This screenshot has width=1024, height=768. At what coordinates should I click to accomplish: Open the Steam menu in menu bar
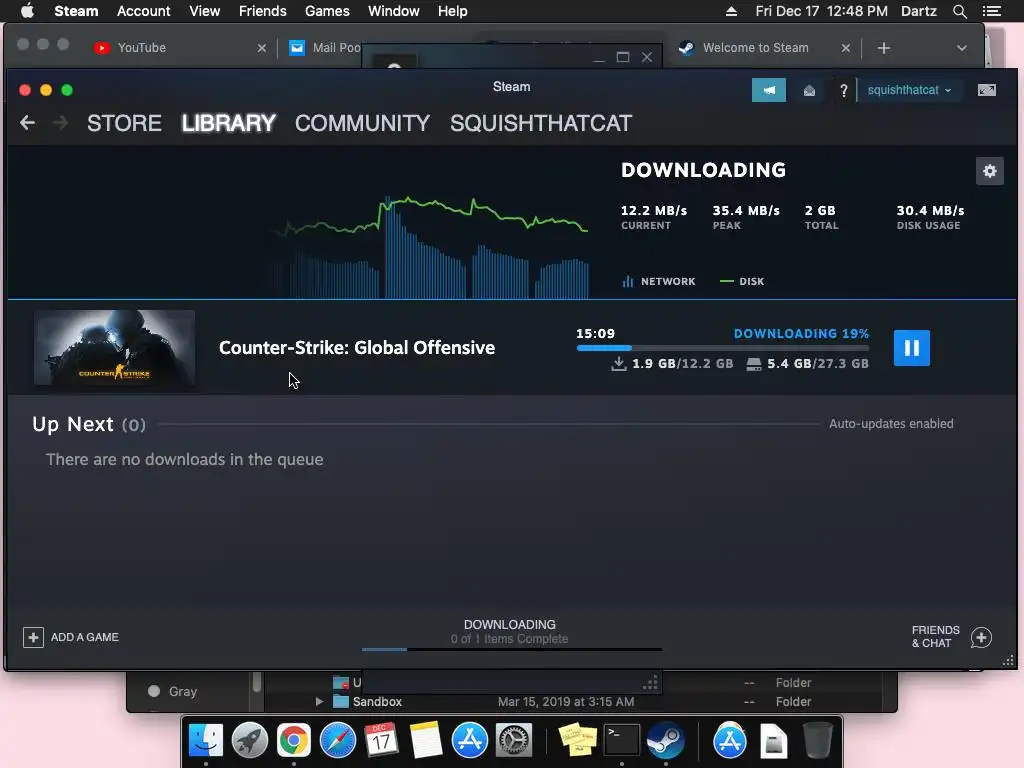76,11
